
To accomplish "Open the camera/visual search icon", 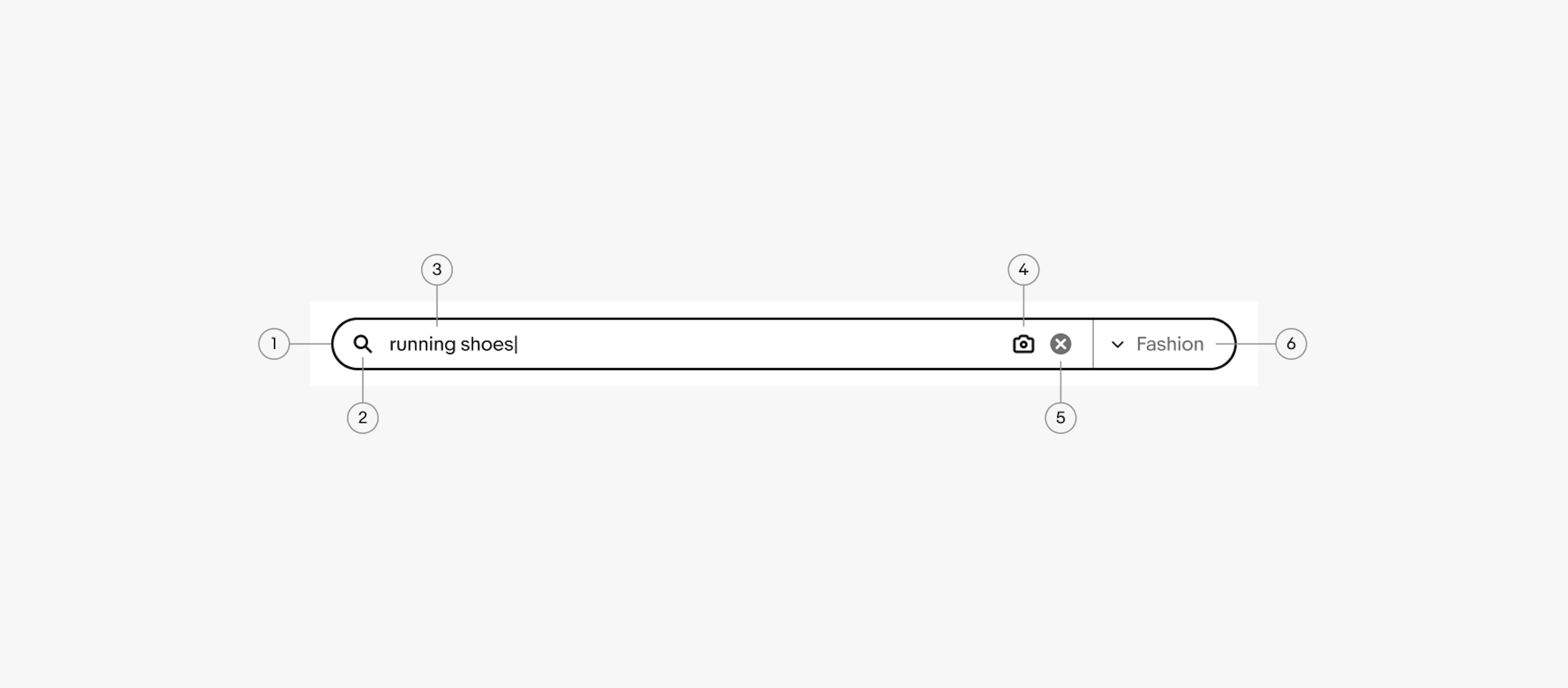I will 1022,344.
